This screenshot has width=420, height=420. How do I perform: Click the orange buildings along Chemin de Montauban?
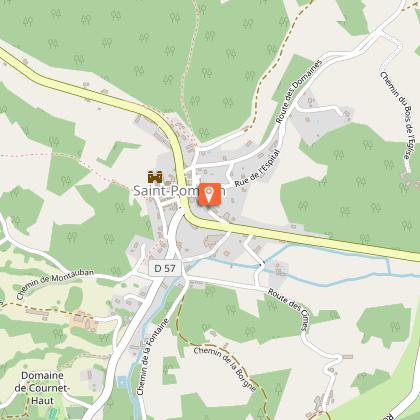click(x=84, y=321)
